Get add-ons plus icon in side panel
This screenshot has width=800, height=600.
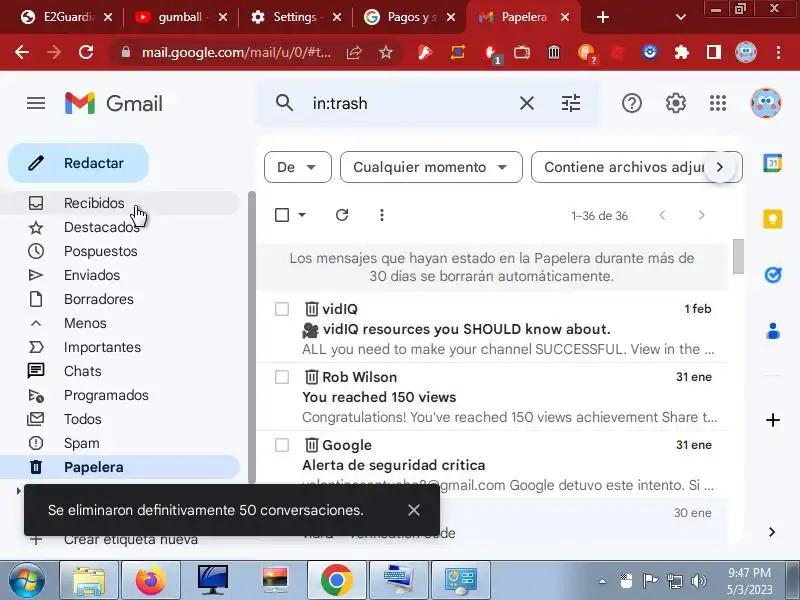(x=772, y=420)
